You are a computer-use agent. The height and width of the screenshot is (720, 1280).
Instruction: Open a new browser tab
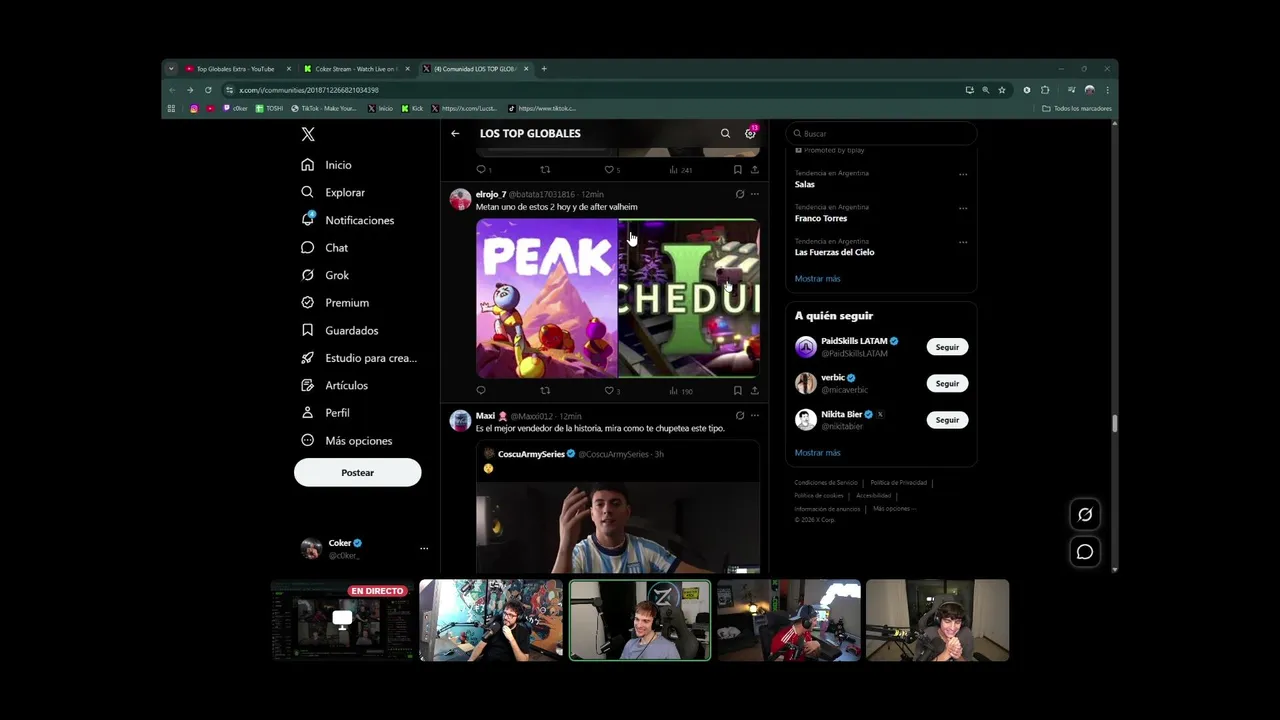544,69
